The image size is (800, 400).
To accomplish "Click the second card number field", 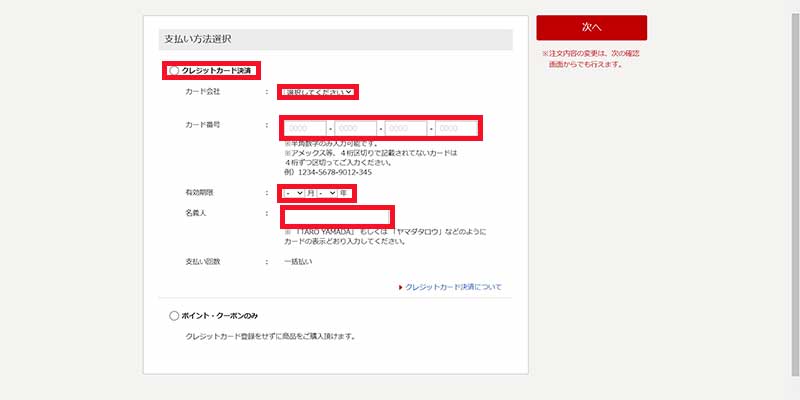I will pos(356,128).
